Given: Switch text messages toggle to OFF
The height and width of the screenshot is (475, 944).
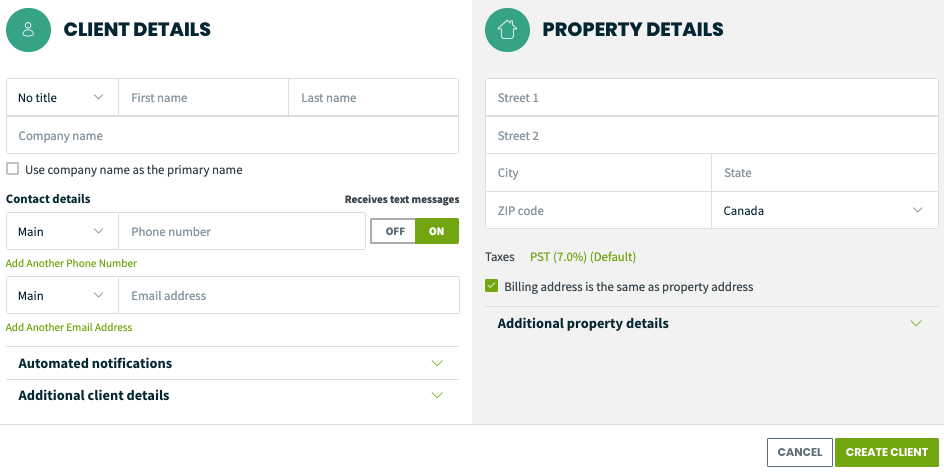Looking at the screenshot, I should pos(393,231).
